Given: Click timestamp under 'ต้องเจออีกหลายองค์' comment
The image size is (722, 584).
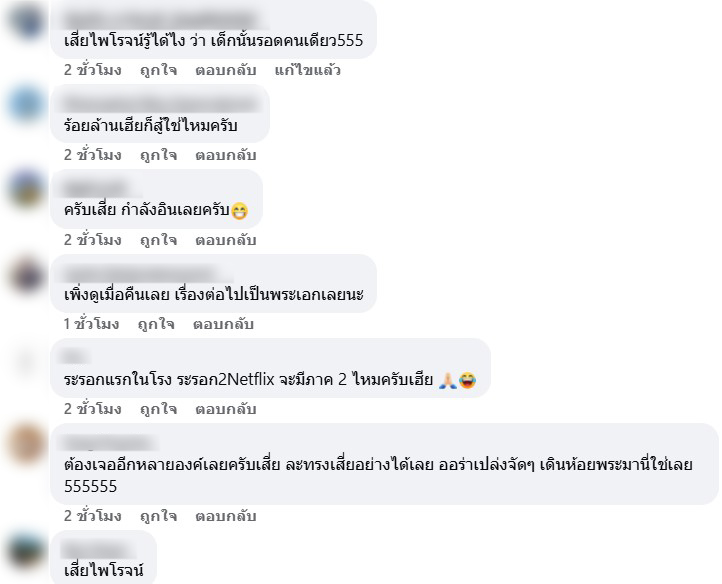Looking at the screenshot, I should pyautogui.click(x=93, y=515).
